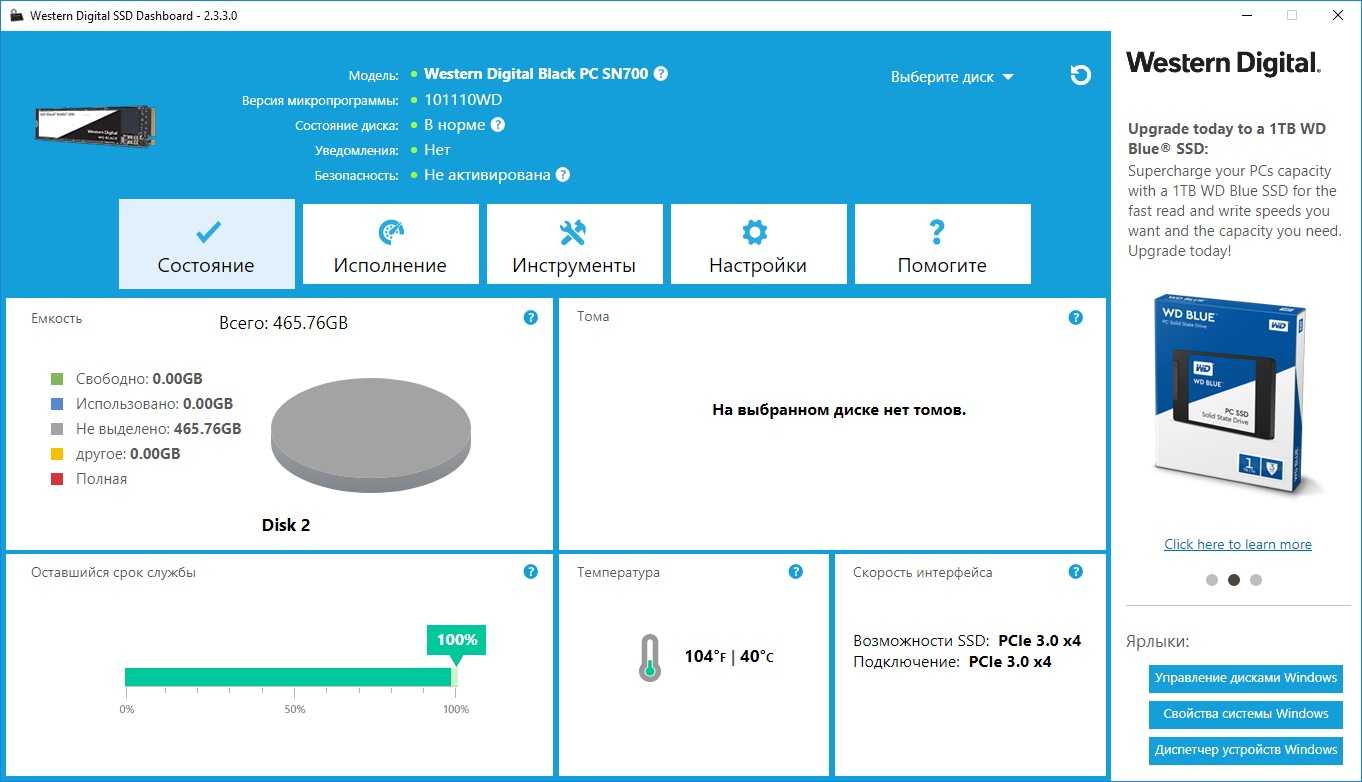The height and width of the screenshot is (782, 1362).
Task: Click help icon beside disk state "В норме"
Action: 498,125
